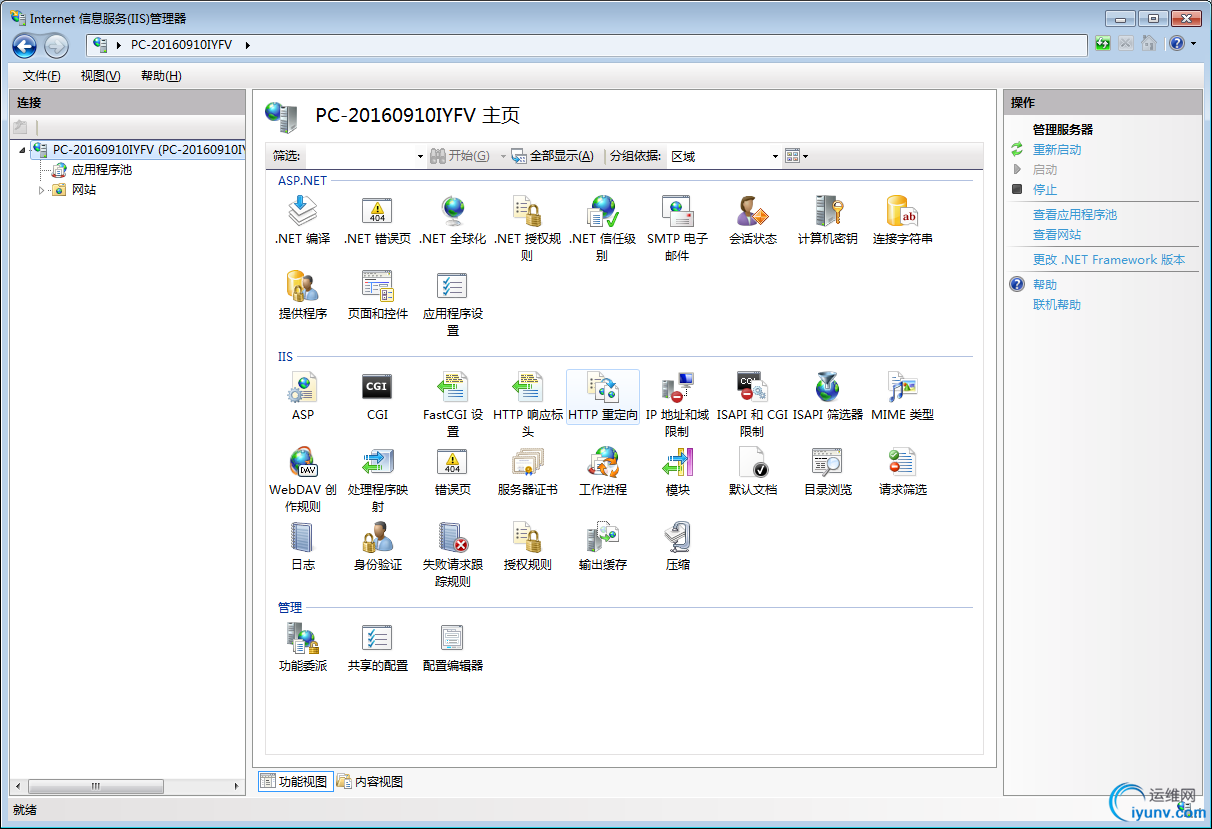The height and width of the screenshot is (829, 1212).
Task: Open ISAPI 筛选器 feature
Action: (827, 396)
